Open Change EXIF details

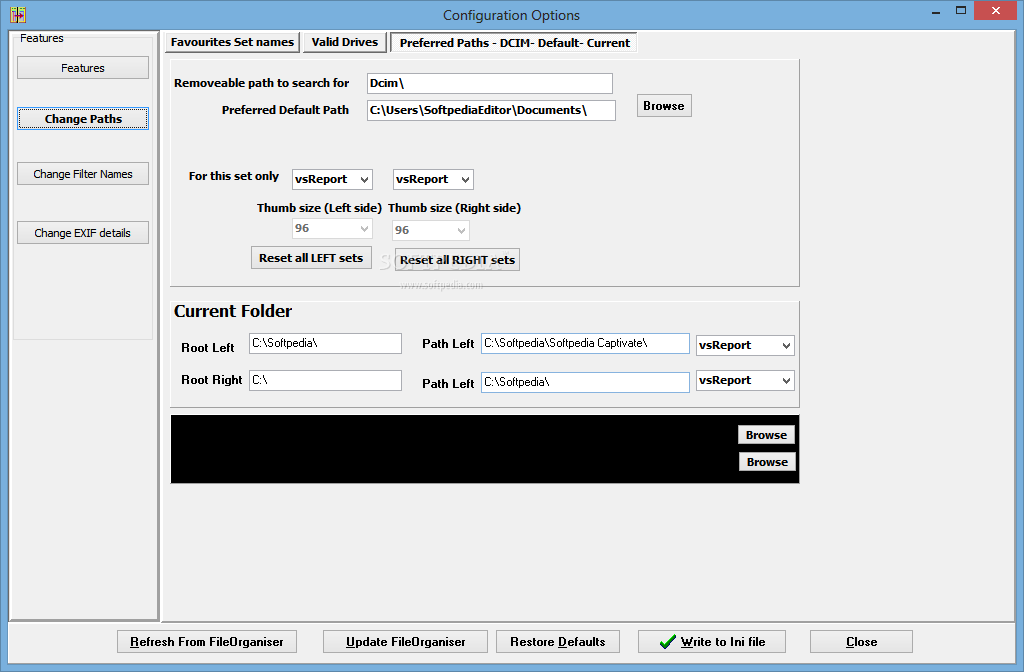pyautogui.click(x=83, y=232)
